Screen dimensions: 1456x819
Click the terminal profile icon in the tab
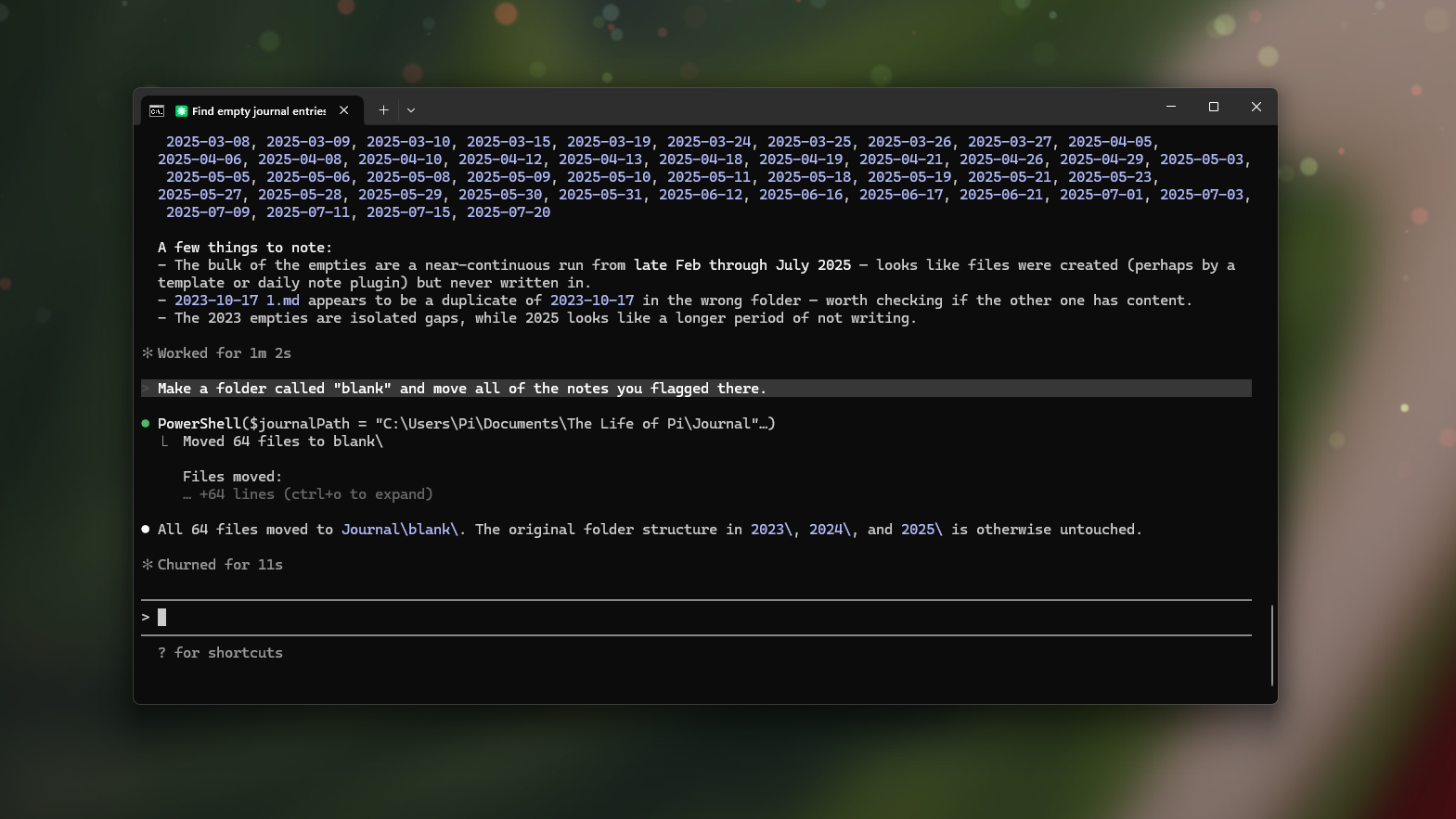click(157, 110)
